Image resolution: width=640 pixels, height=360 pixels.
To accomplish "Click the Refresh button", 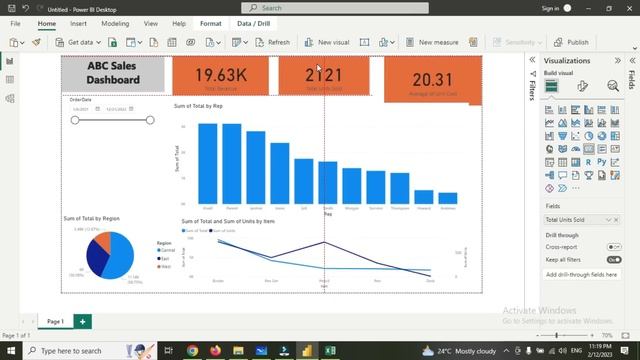I will coord(272,42).
